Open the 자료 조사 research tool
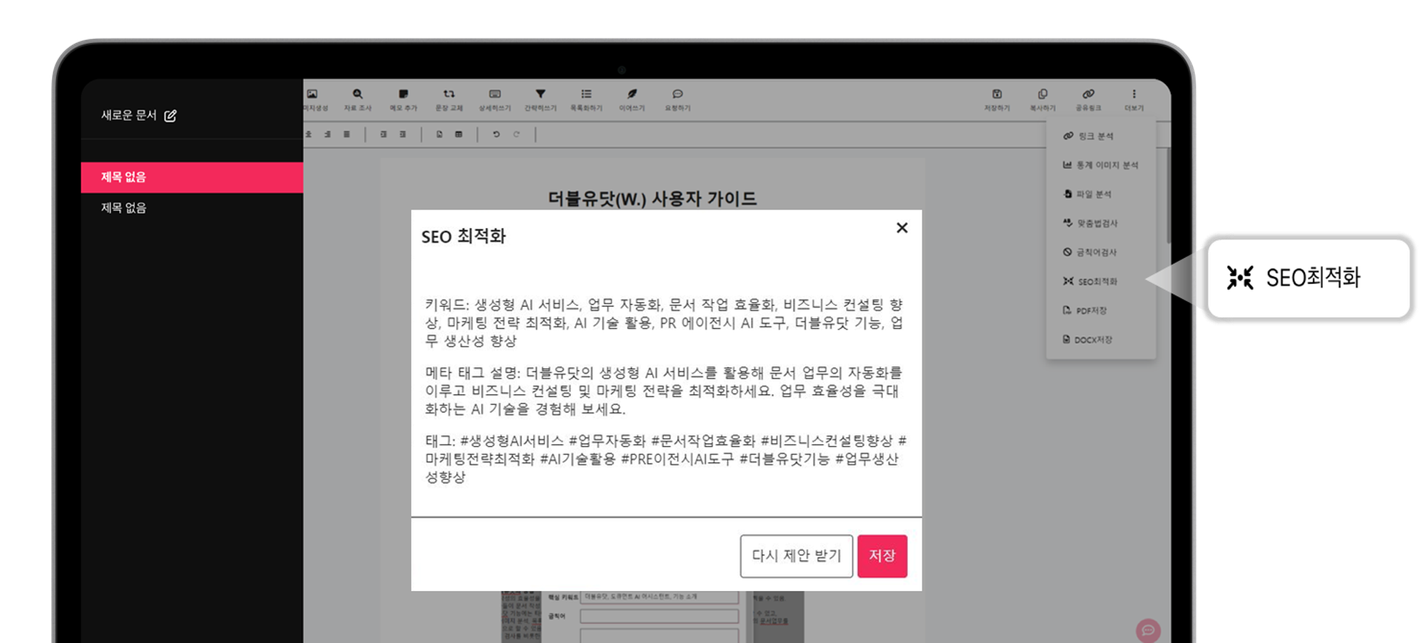 point(357,99)
